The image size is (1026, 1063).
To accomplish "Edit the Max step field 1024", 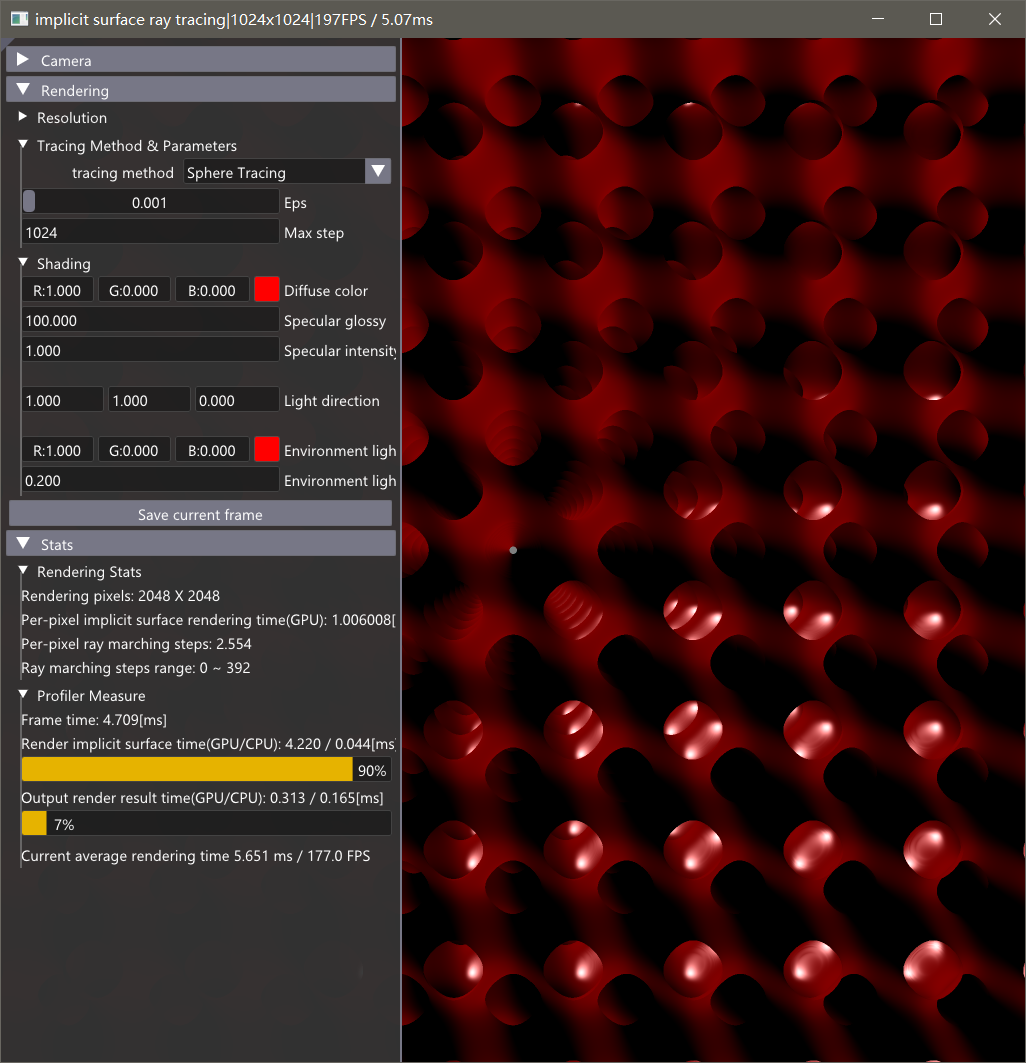I will click(x=150, y=233).
